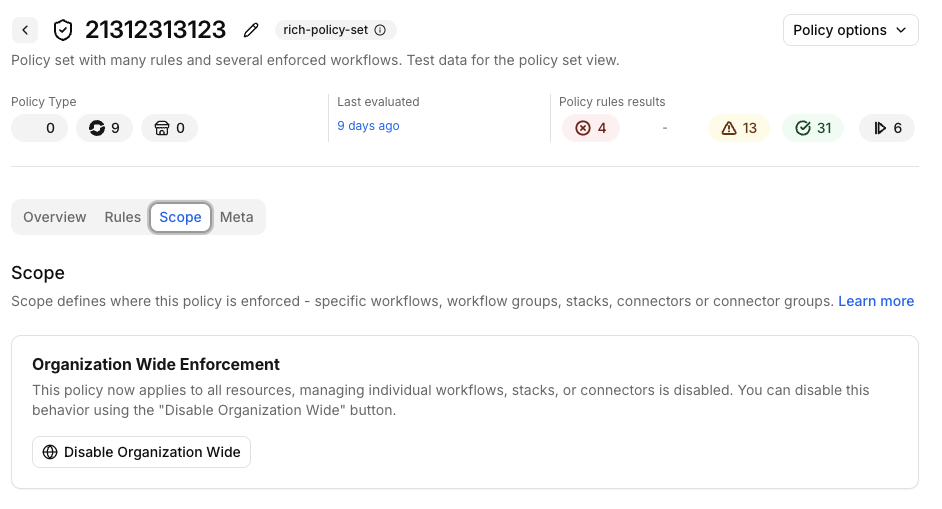This screenshot has width=942, height=509.
Task: Click the Organization Wide Enforcement heading
Action: (156, 364)
